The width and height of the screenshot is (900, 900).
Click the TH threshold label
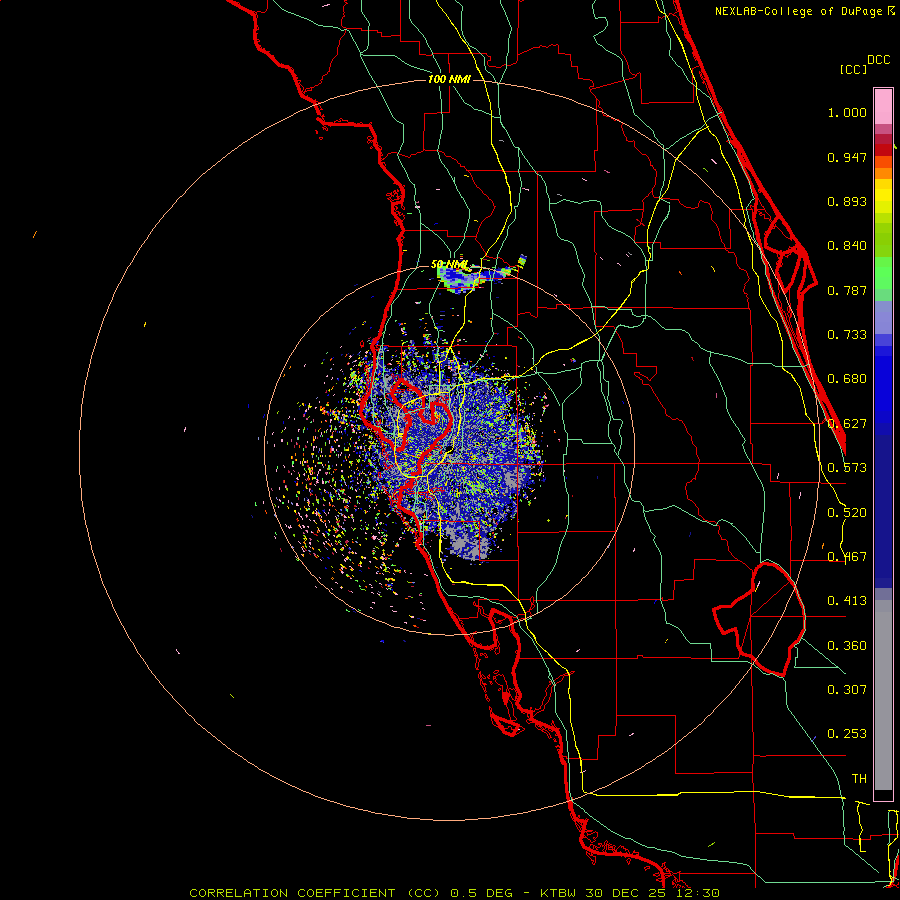(x=859, y=779)
